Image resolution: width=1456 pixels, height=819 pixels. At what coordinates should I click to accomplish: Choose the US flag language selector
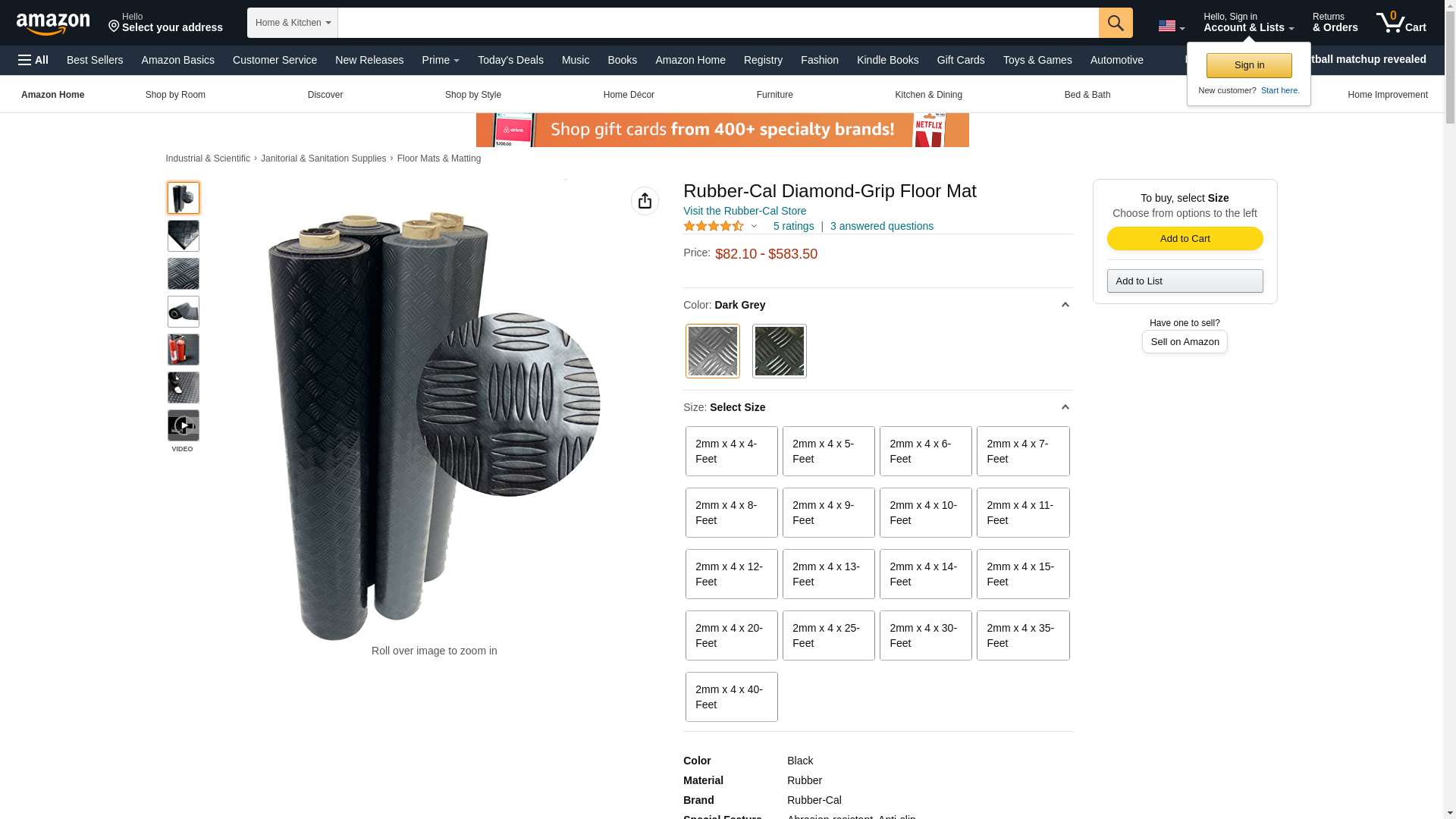click(x=1171, y=26)
